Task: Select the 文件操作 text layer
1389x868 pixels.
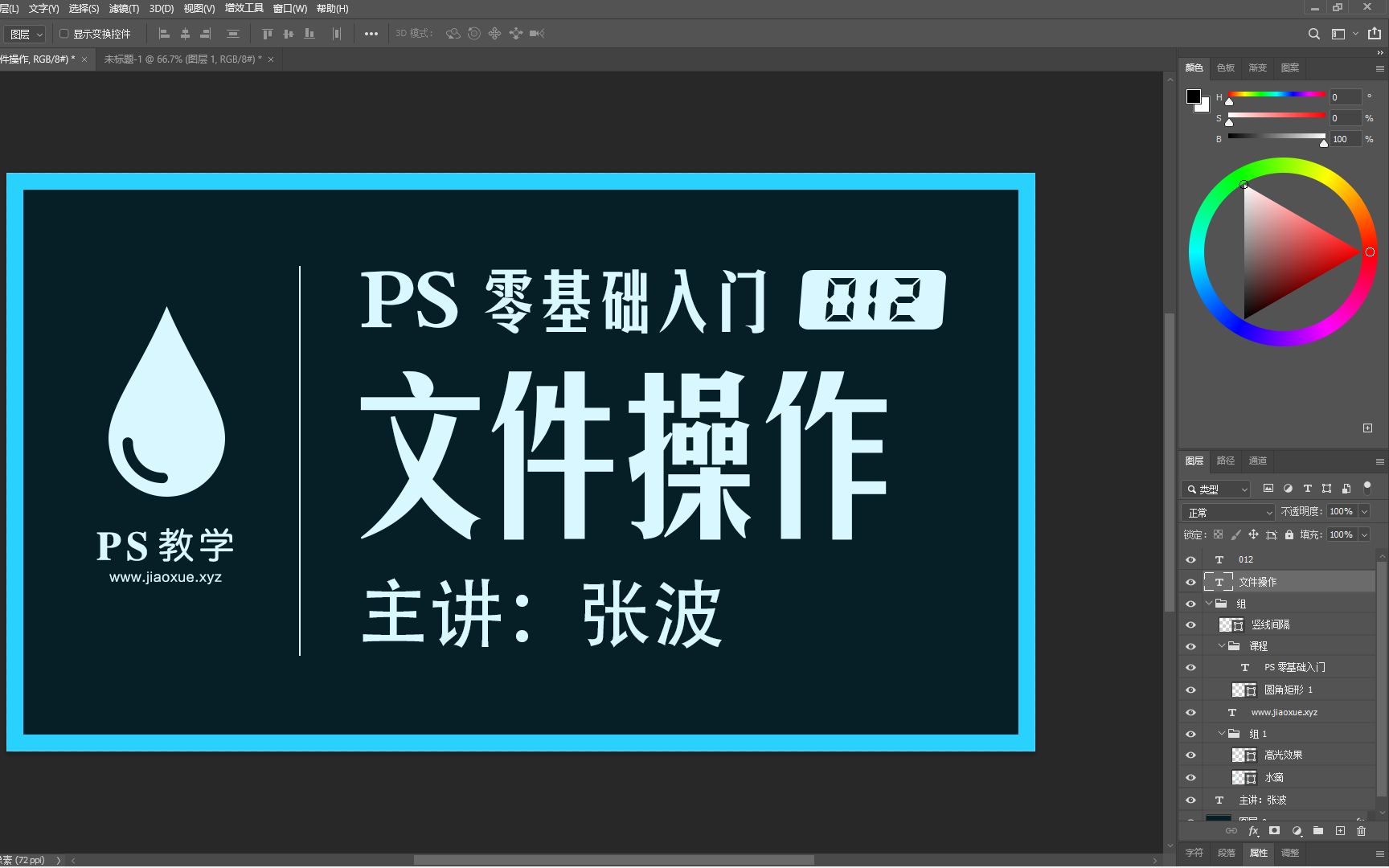Action: [x=1260, y=581]
